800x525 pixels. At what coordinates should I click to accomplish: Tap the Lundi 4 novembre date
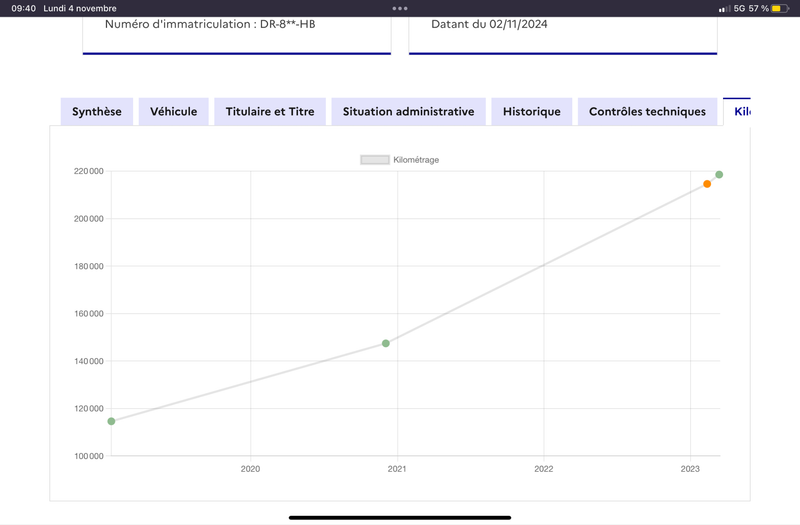click(x=80, y=8)
